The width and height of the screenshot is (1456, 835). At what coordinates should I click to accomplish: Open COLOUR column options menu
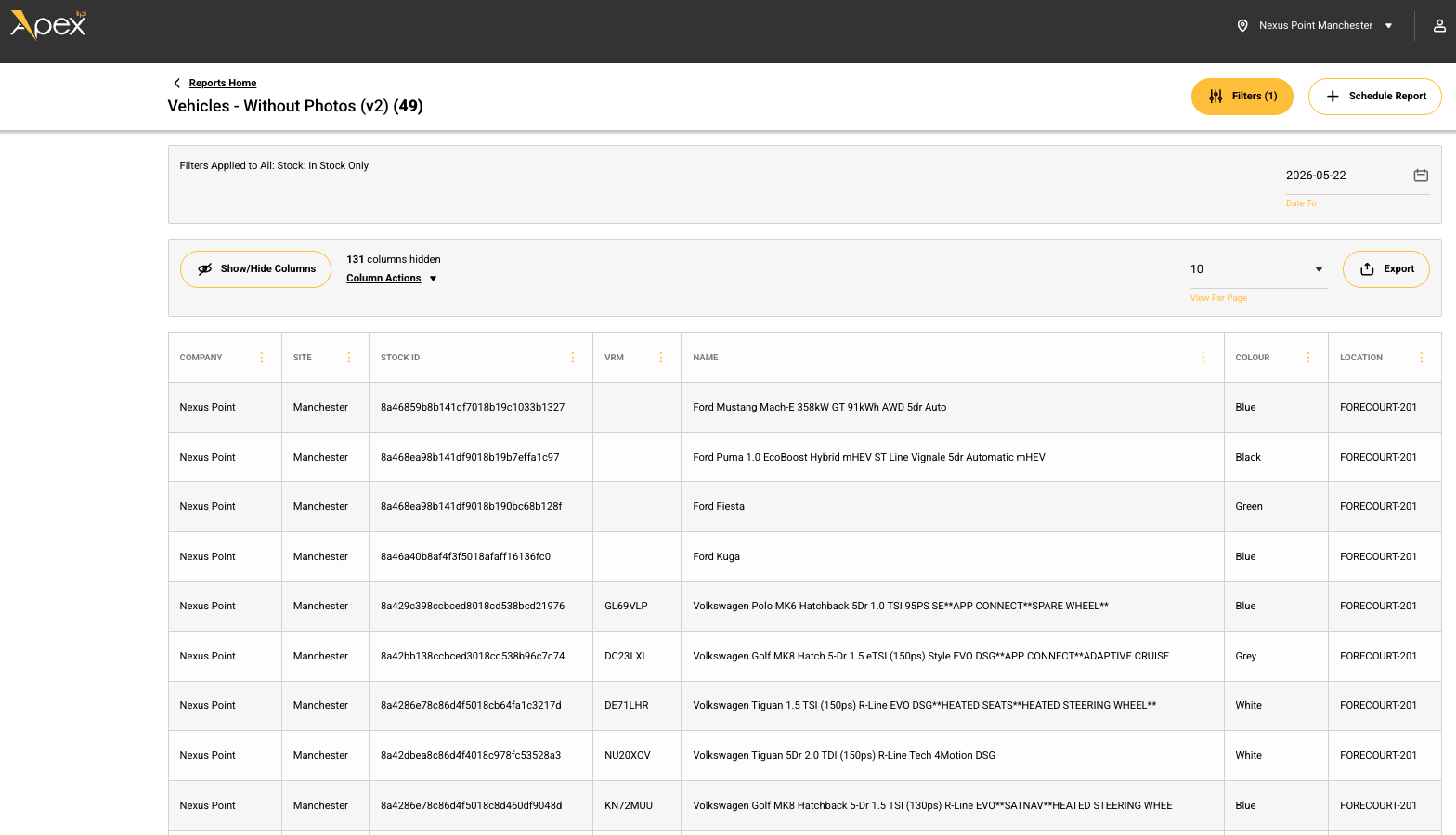coord(1308,358)
